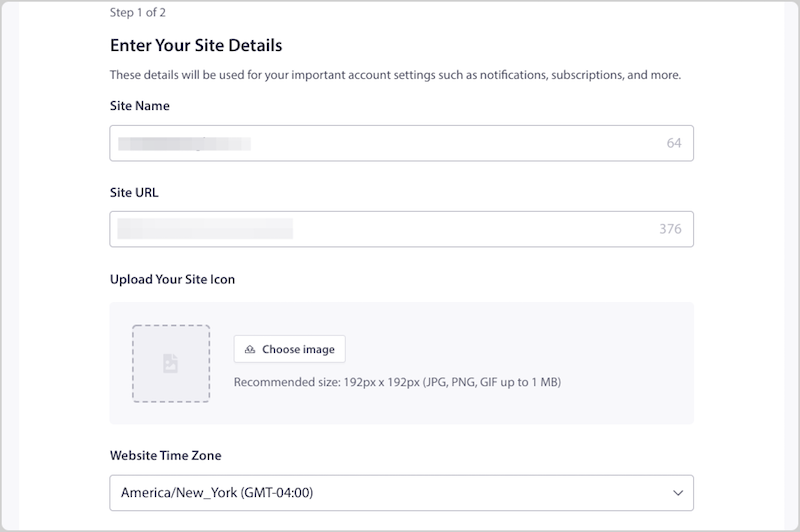Click the Step 1 of 2 indicator

pos(138,13)
